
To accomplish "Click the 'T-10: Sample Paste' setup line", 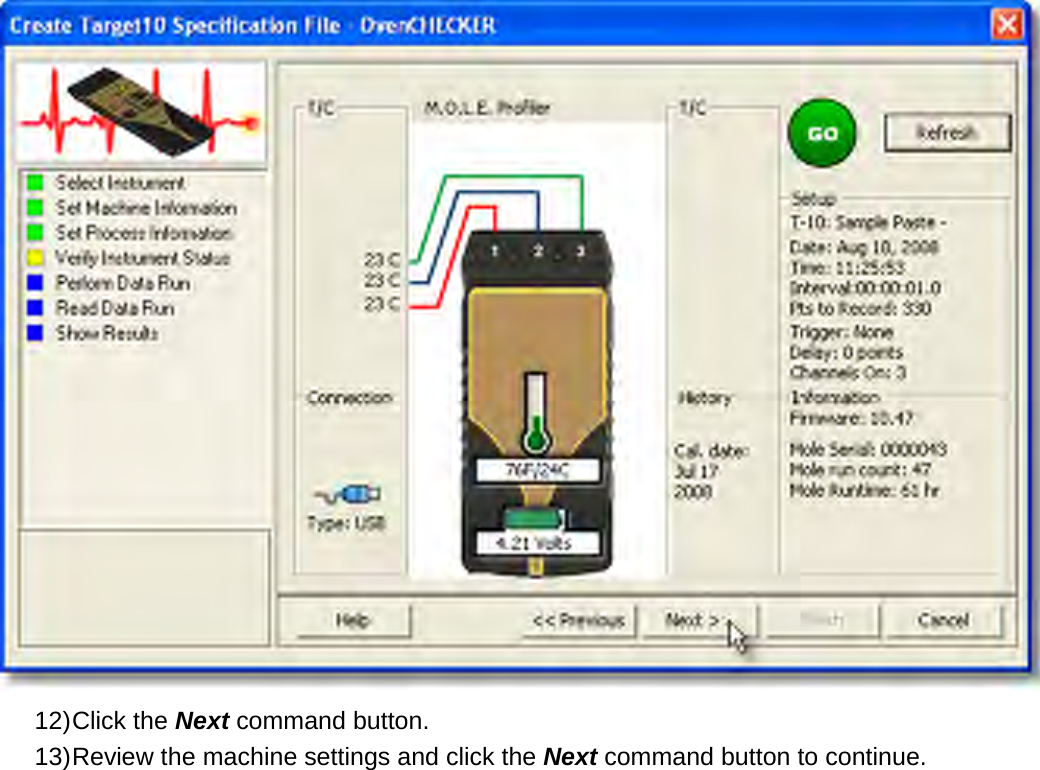I will (x=868, y=222).
